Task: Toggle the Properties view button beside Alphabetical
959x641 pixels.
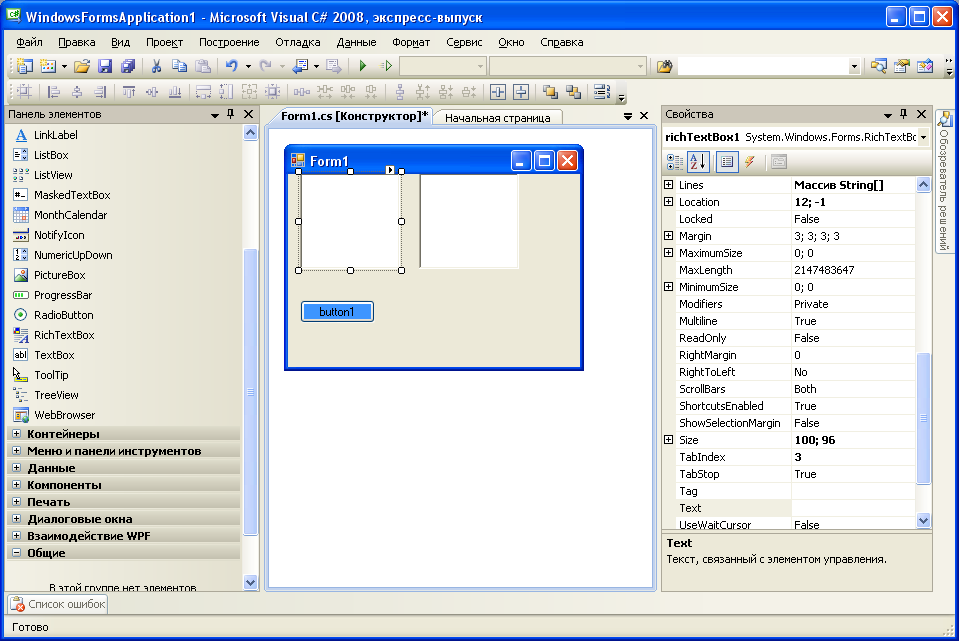Action: point(727,161)
